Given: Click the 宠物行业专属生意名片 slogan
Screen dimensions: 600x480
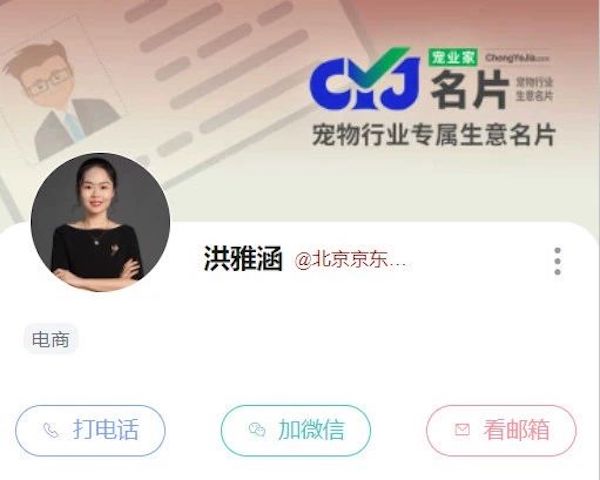Looking at the screenshot, I should [x=434, y=135].
